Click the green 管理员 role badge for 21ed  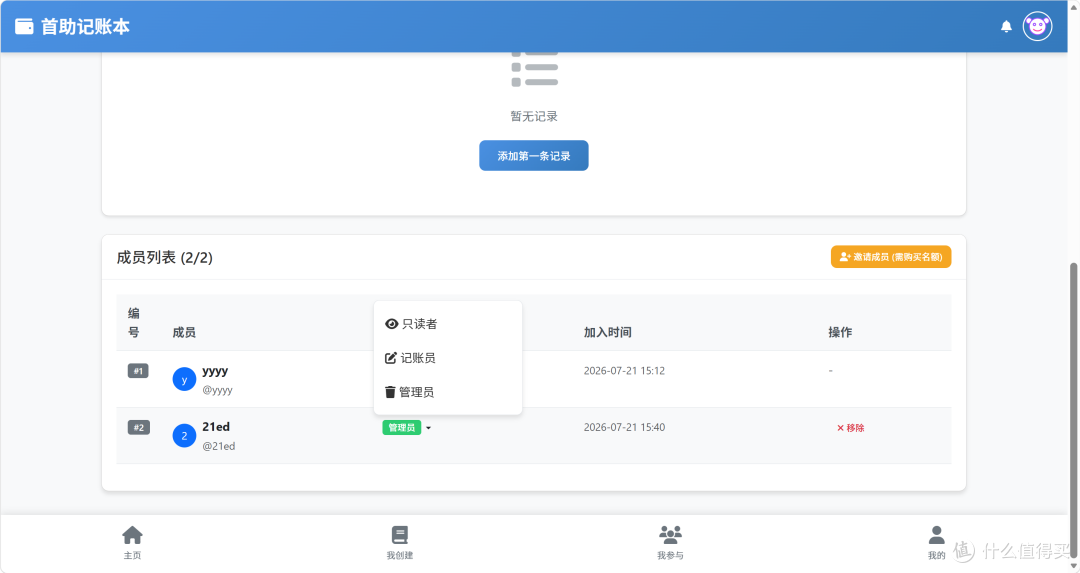(x=402, y=428)
